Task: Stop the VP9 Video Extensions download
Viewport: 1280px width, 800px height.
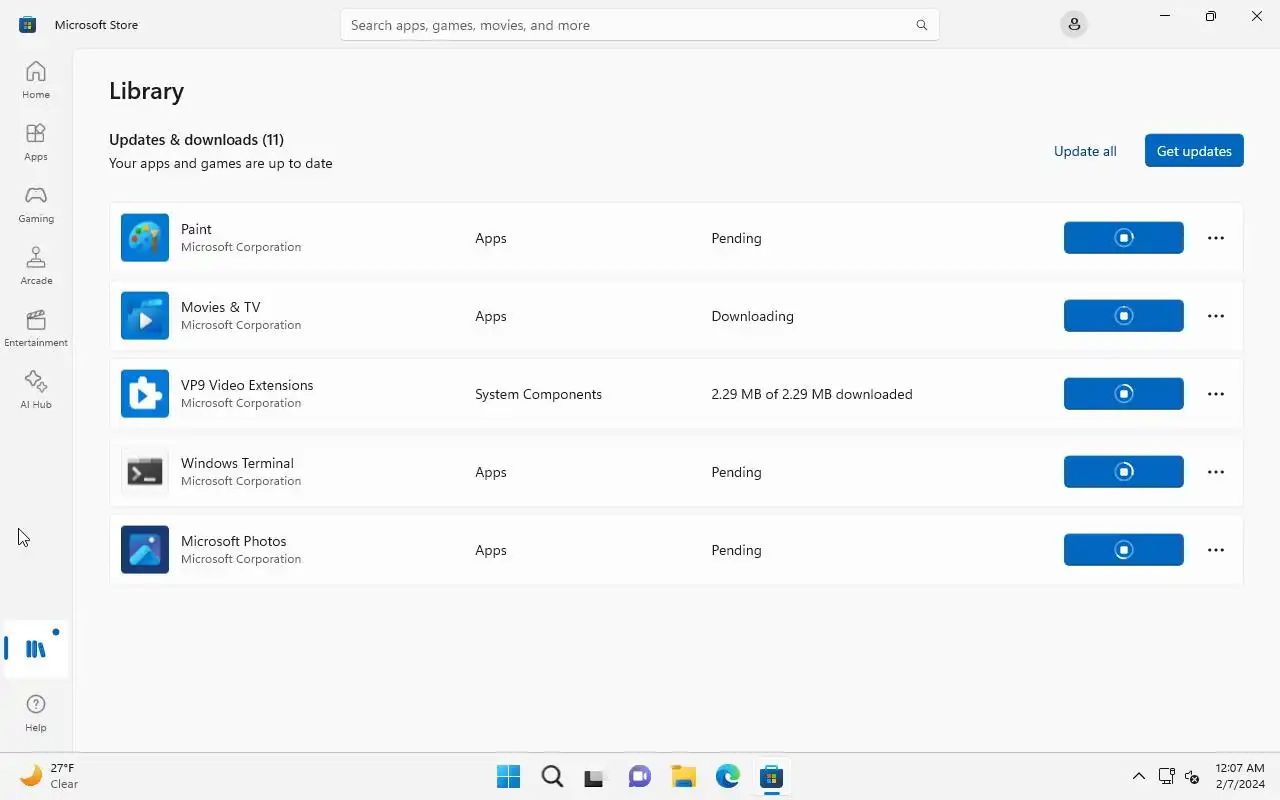Action: [1124, 394]
